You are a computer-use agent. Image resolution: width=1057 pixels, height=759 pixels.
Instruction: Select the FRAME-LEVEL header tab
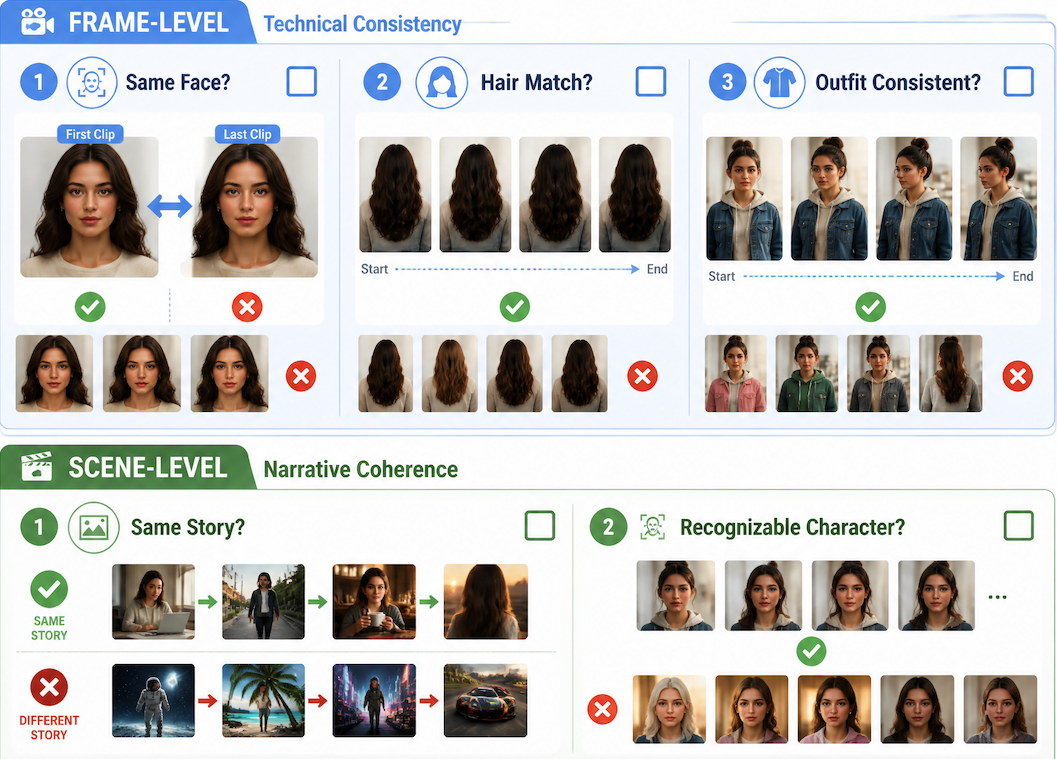pos(128,22)
